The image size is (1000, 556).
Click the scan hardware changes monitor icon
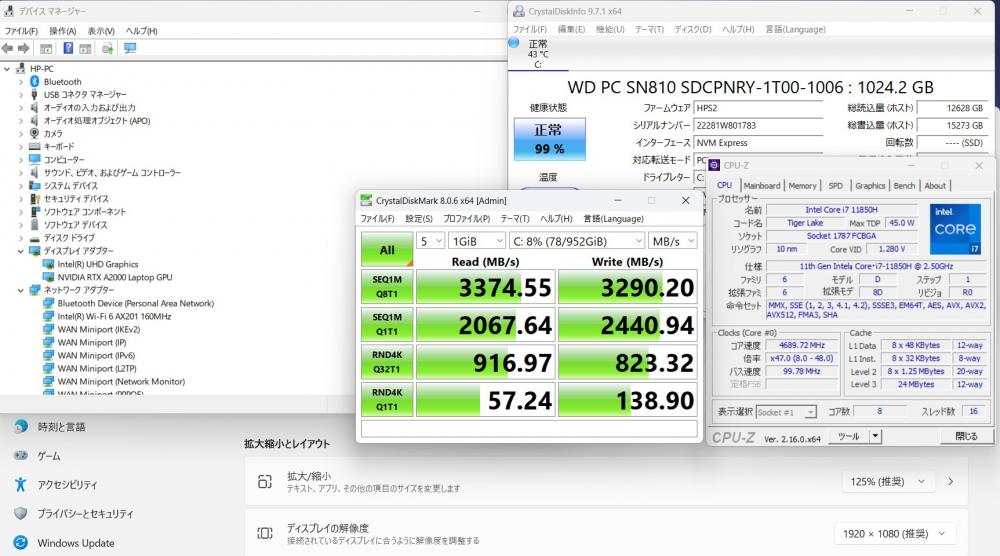tap(130, 48)
